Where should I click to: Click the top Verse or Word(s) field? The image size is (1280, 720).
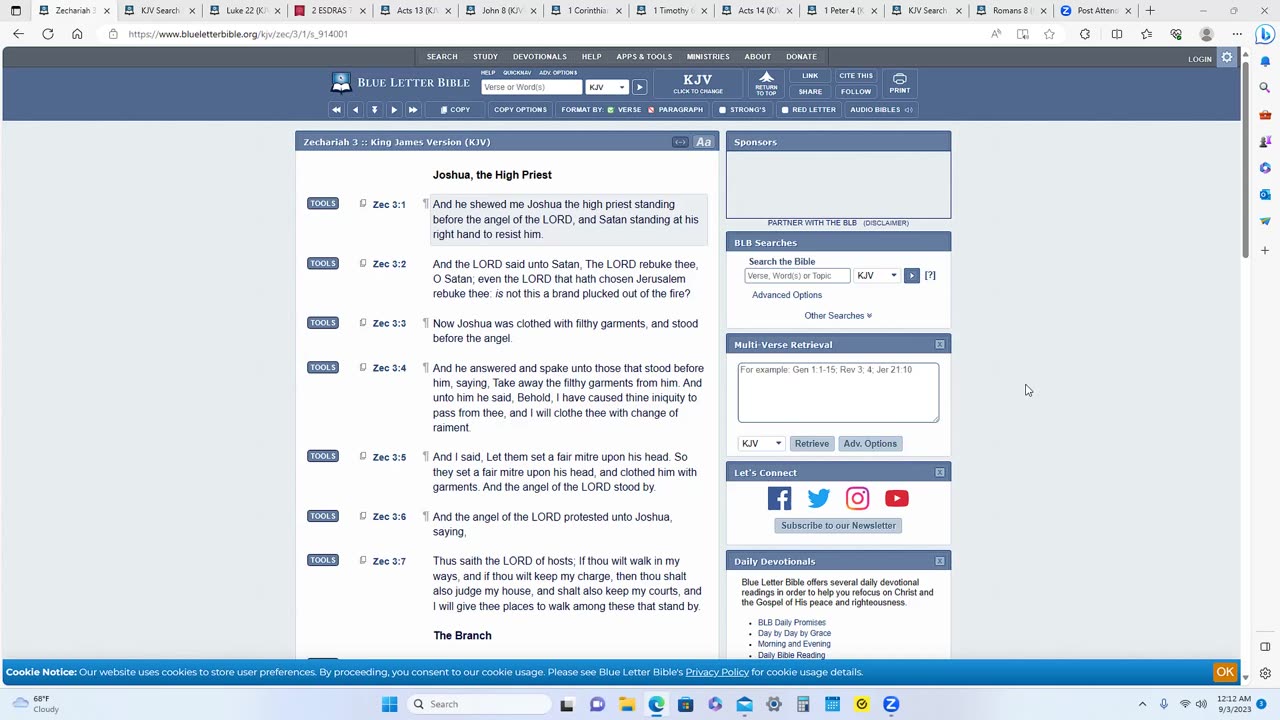pyautogui.click(x=531, y=87)
